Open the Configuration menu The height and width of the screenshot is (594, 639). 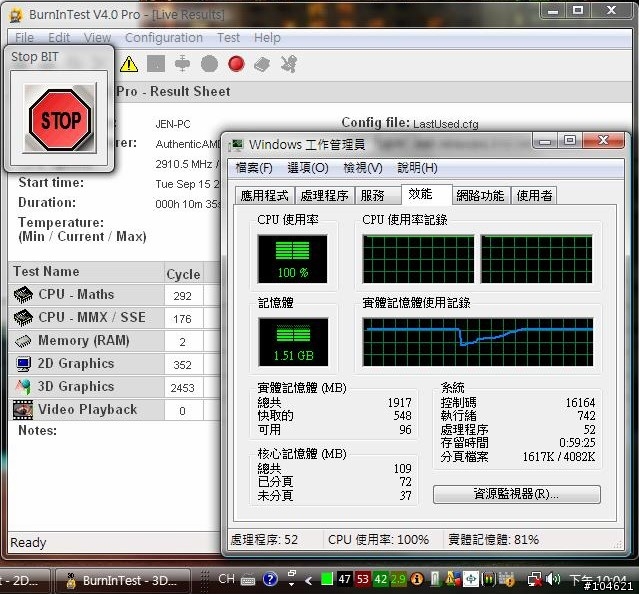164,37
